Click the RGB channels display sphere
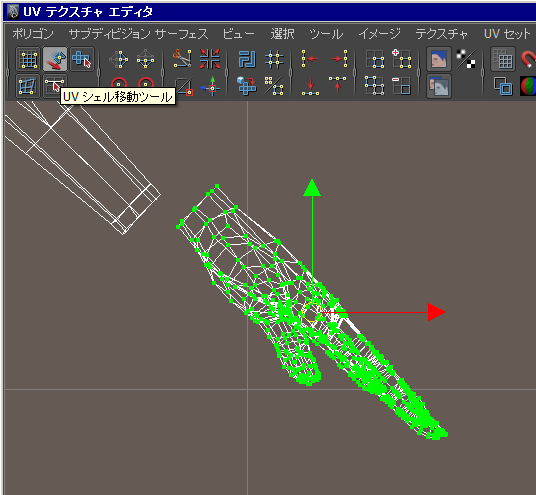 coord(528,86)
